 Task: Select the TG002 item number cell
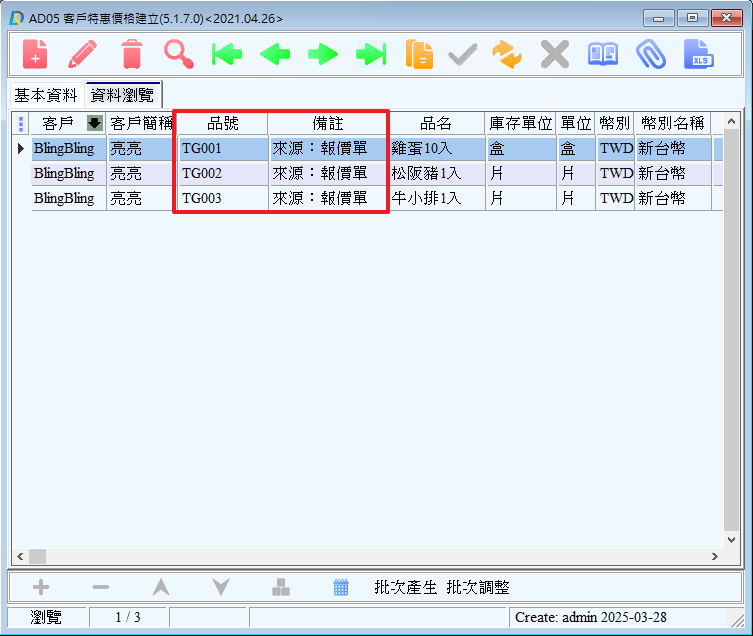pyautogui.click(x=222, y=173)
